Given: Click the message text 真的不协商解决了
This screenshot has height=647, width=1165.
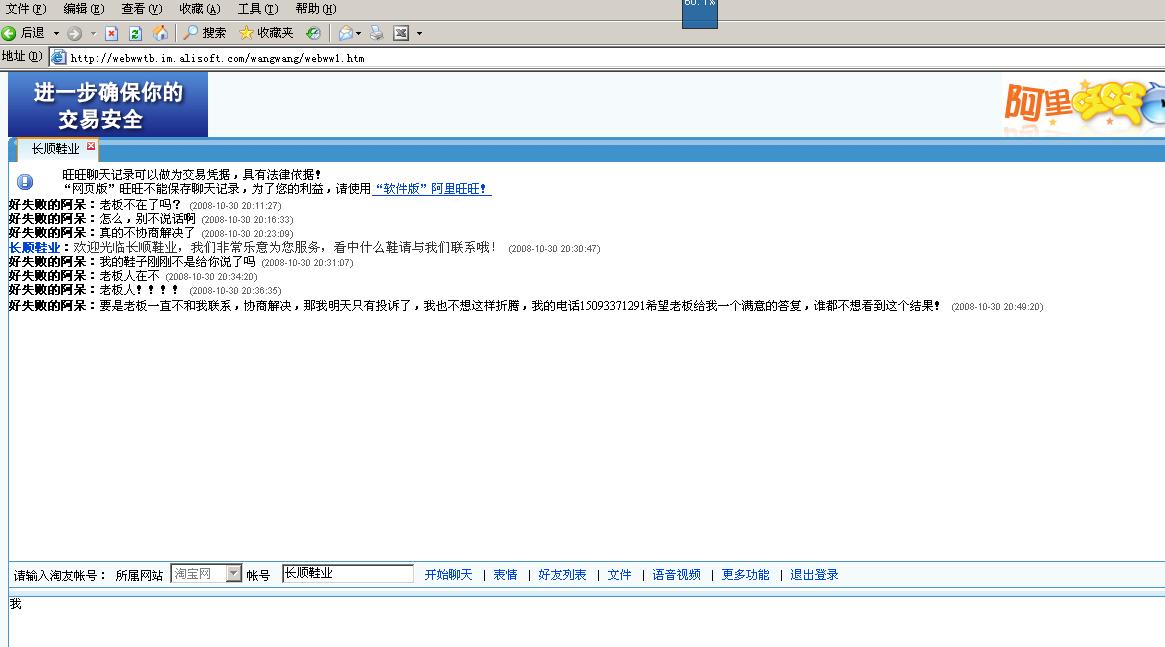Looking at the screenshot, I should coord(147,233).
